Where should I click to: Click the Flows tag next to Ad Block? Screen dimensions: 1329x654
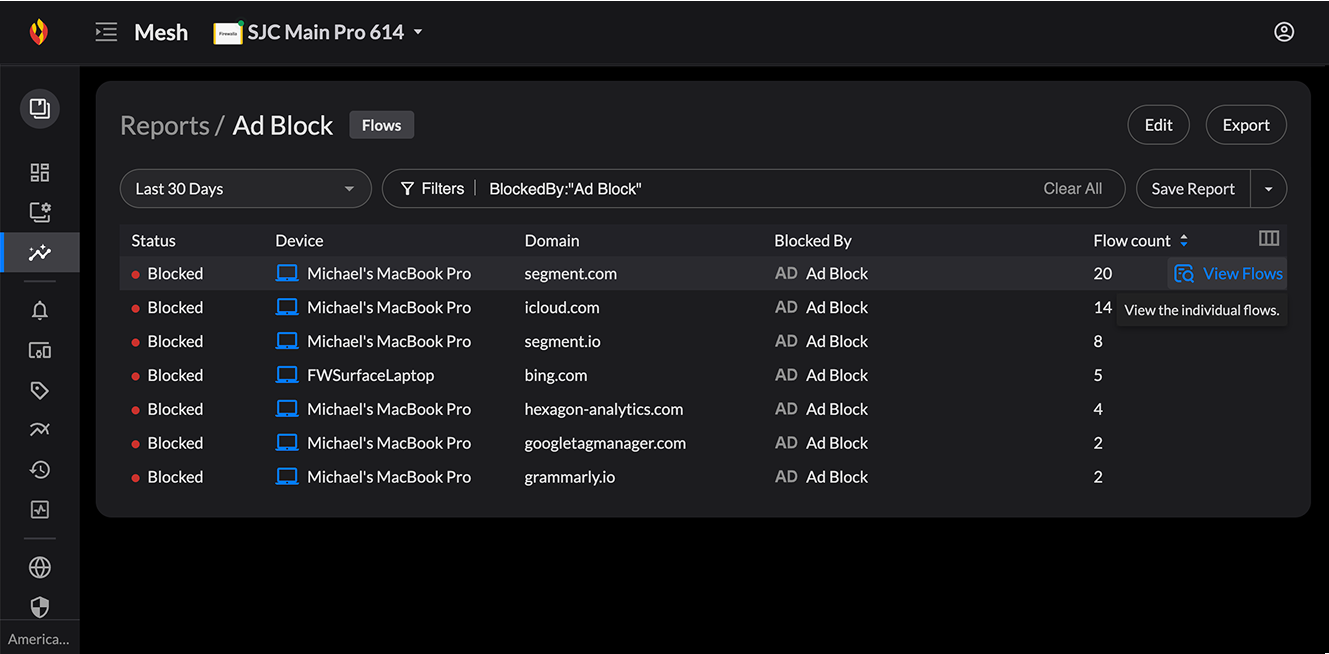pyautogui.click(x=381, y=126)
